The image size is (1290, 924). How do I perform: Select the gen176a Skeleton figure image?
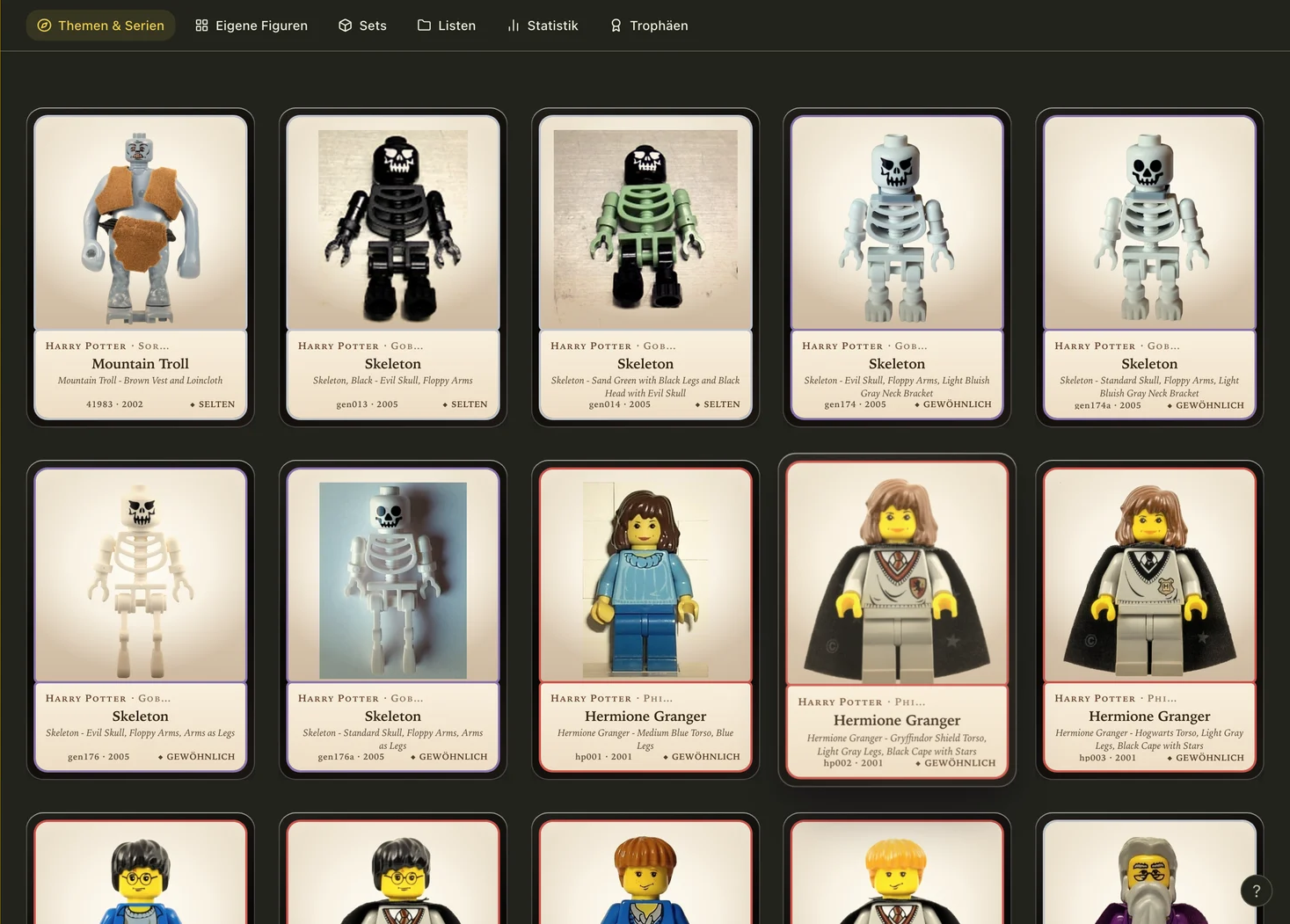tap(393, 575)
